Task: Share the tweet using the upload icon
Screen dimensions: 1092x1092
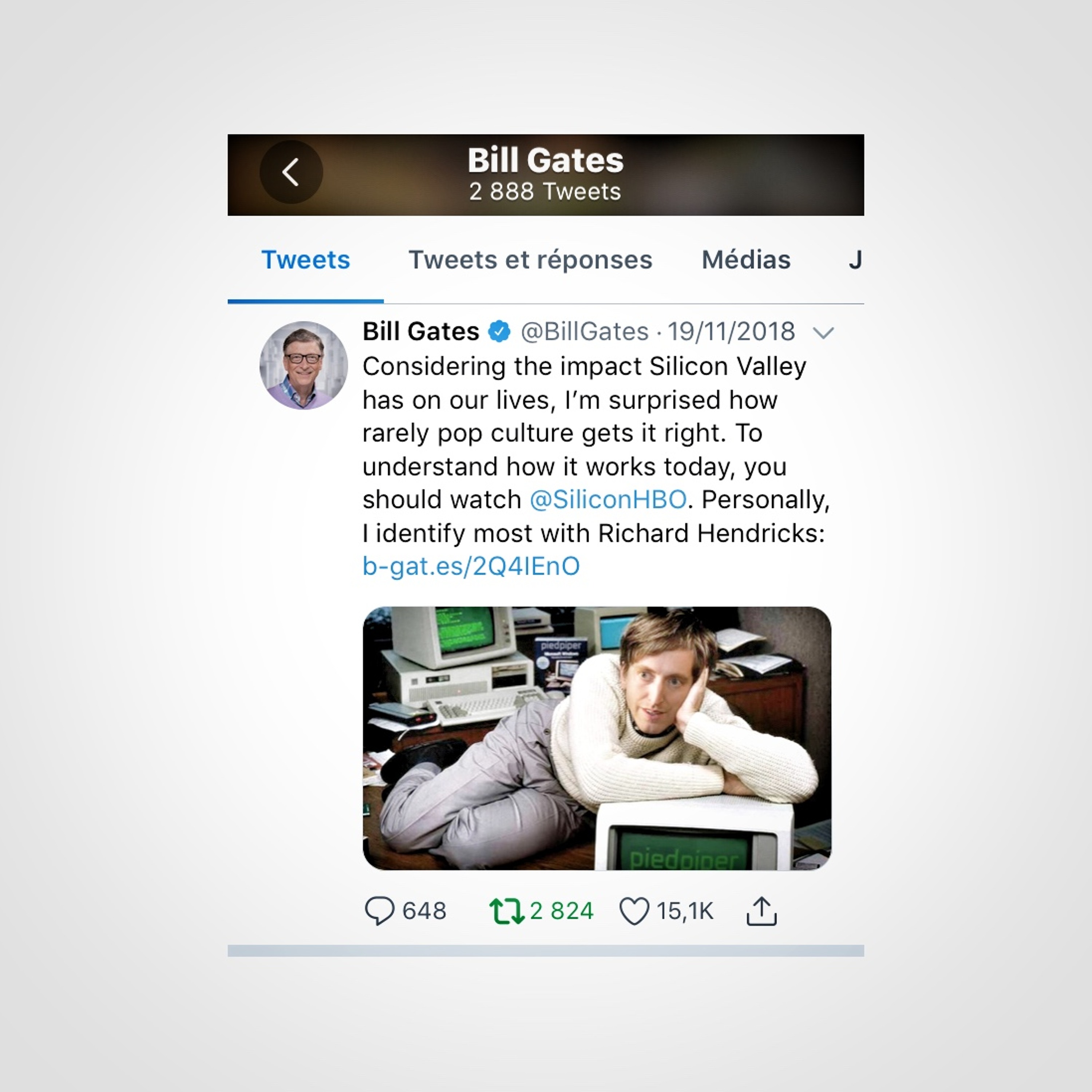Action: [761, 911]
